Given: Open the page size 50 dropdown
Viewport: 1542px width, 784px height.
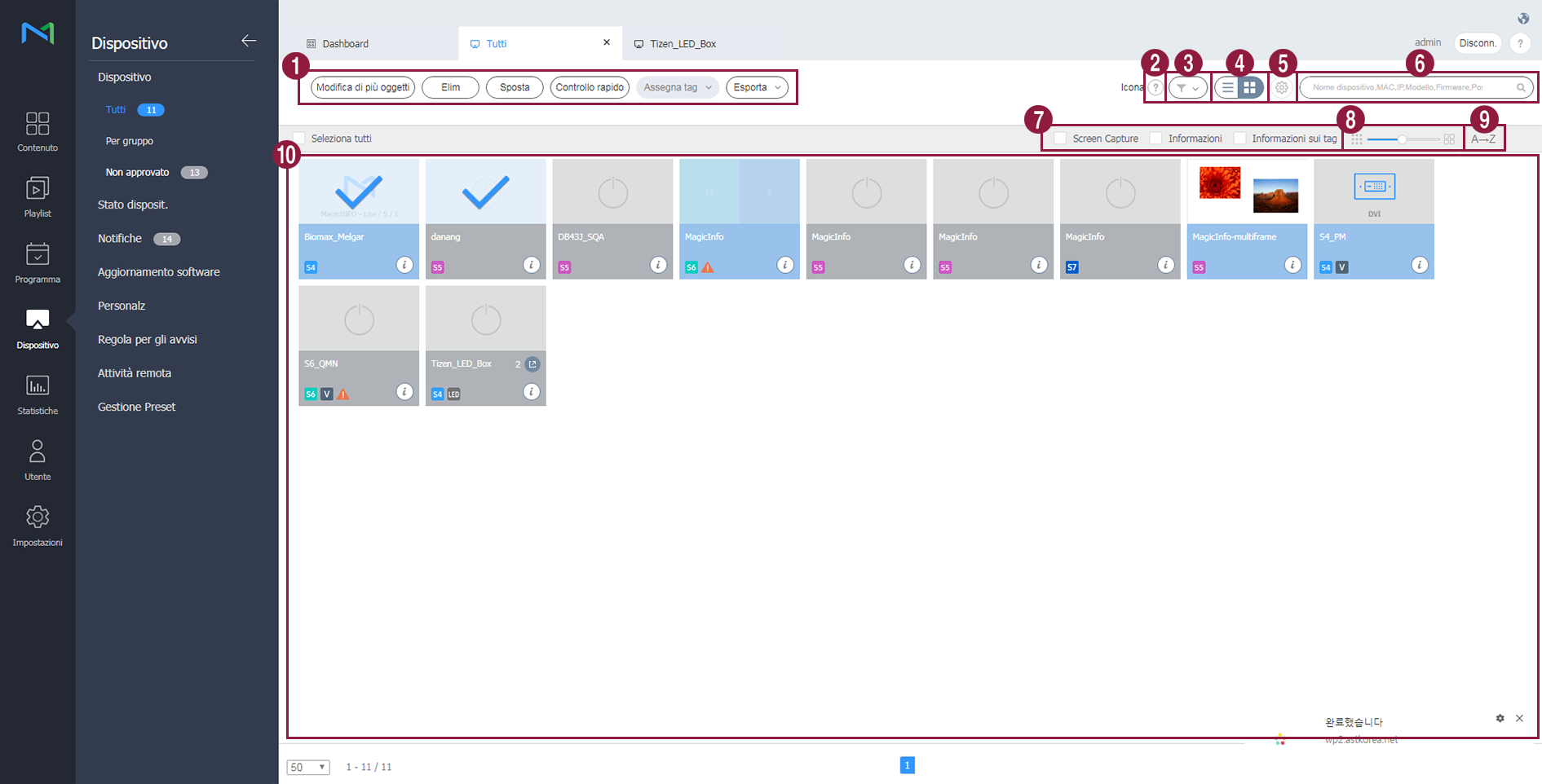Looking at the screenshot, I should point(308,767).
